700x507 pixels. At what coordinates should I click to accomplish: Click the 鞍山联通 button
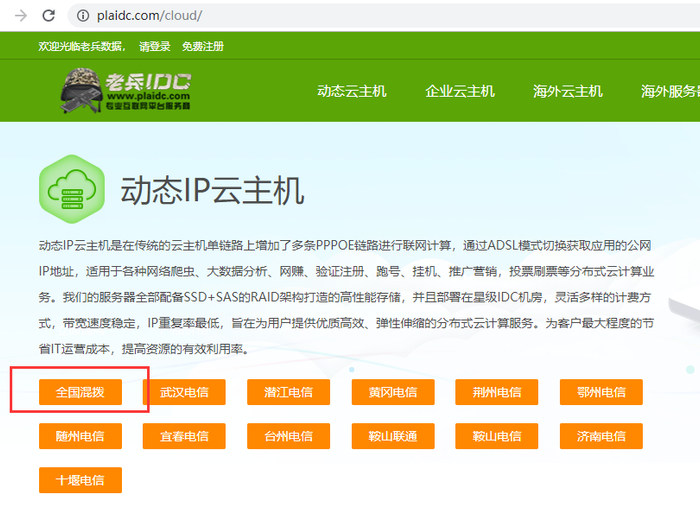point(393,436)
